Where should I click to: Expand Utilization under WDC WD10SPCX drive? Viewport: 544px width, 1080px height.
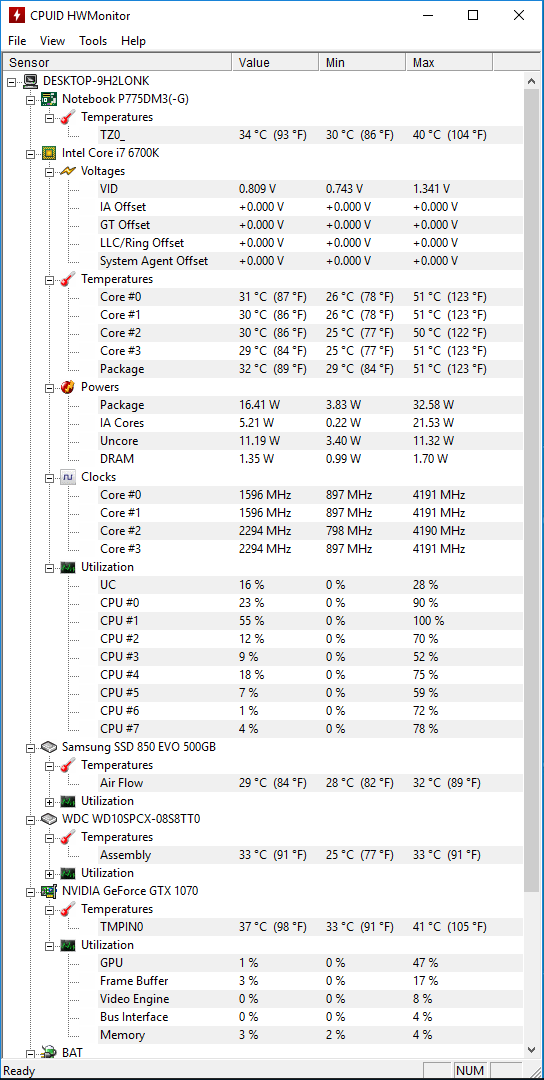[49, 873]
